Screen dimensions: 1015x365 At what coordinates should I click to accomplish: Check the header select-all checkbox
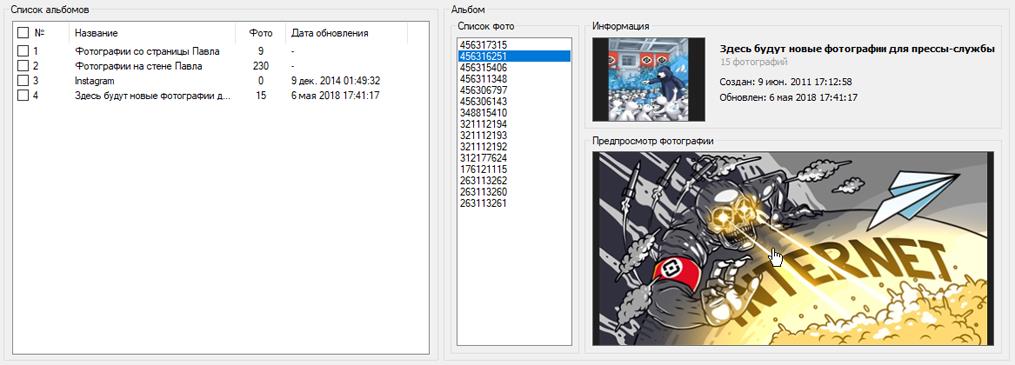23,33
